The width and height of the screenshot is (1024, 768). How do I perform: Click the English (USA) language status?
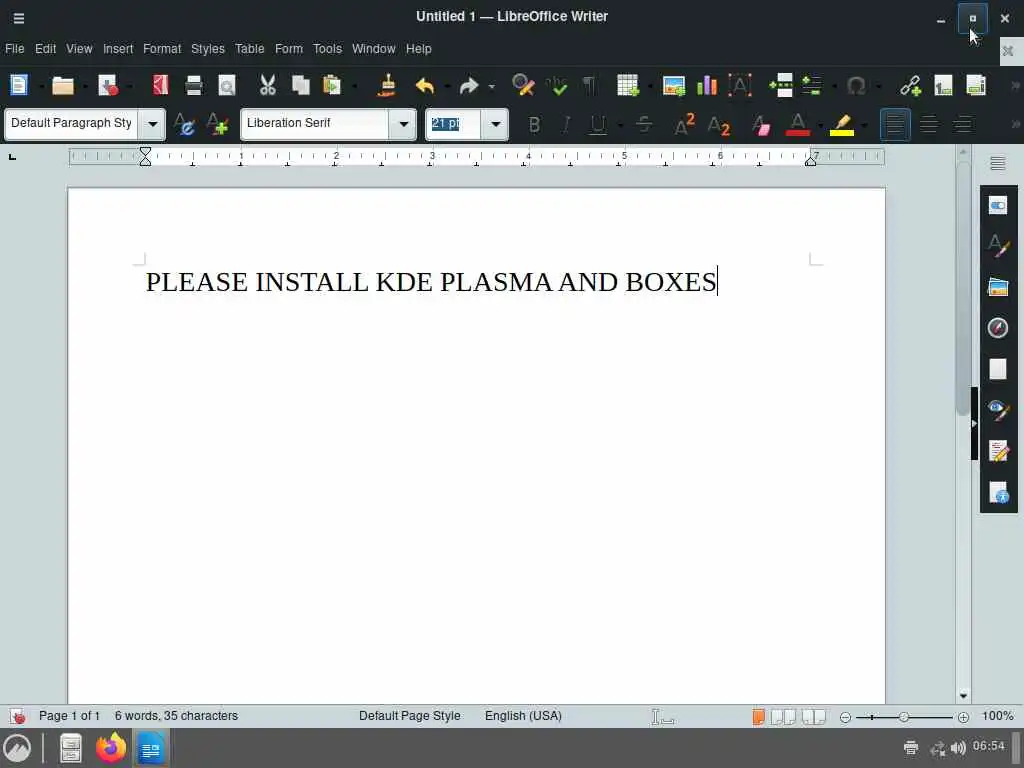[x=523, y=716]
